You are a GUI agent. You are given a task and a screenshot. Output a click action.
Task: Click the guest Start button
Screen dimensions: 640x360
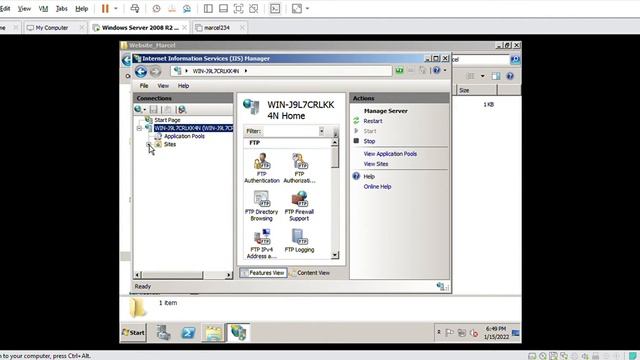pos(133,333)
